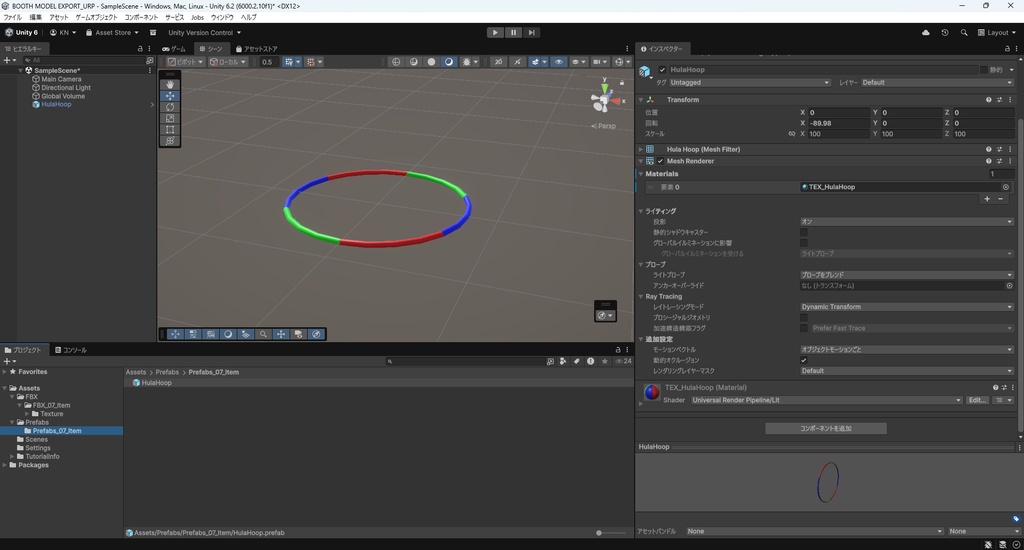
Task: Toggle scene audio mute icon
Action: pos(517,61)
